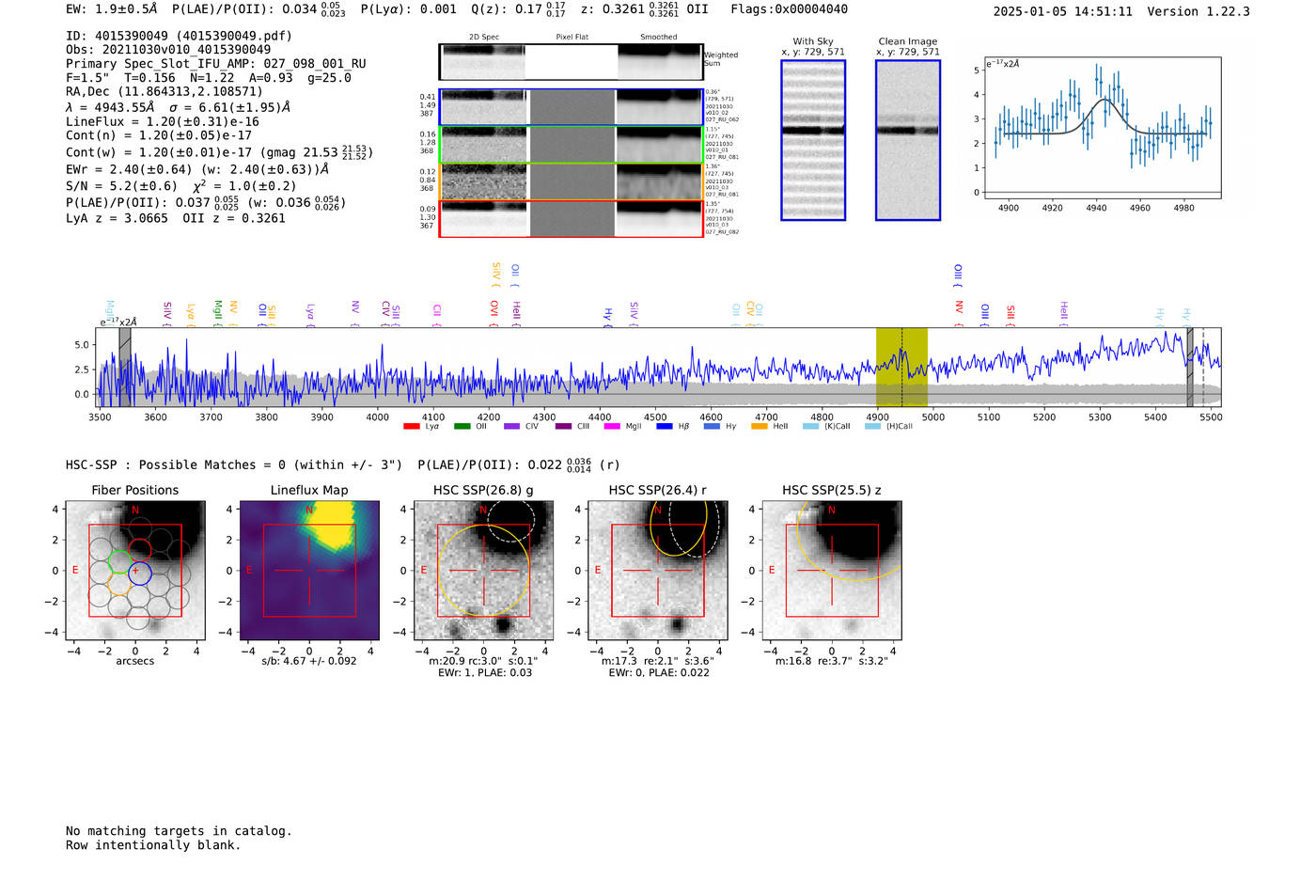Click the grey hatched band near 3550
Screen dimensions: 1316x896
124,367
